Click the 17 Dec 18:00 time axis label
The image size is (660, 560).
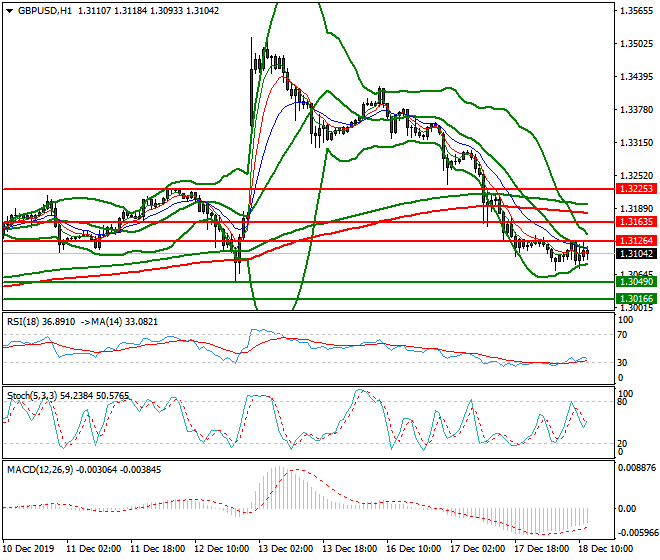click(542, 549)
